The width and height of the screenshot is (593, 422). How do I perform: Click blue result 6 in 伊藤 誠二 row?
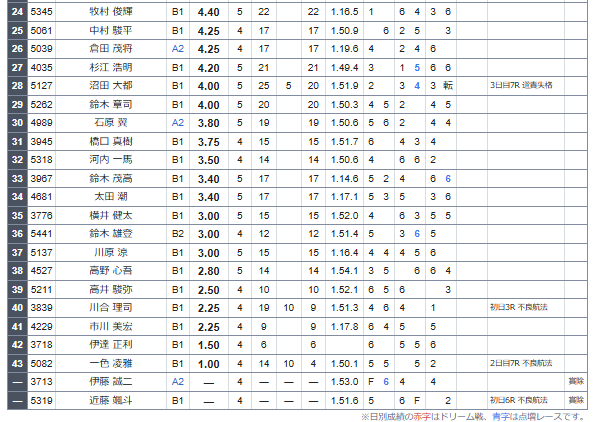[x=386, y=382]
